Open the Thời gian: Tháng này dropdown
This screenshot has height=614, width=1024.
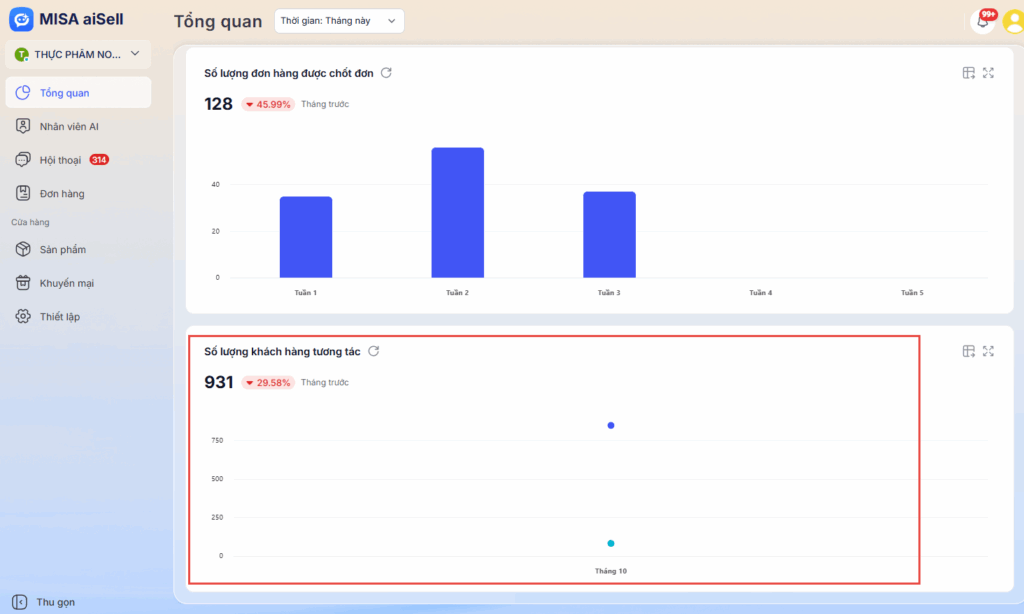coord(339,21)
